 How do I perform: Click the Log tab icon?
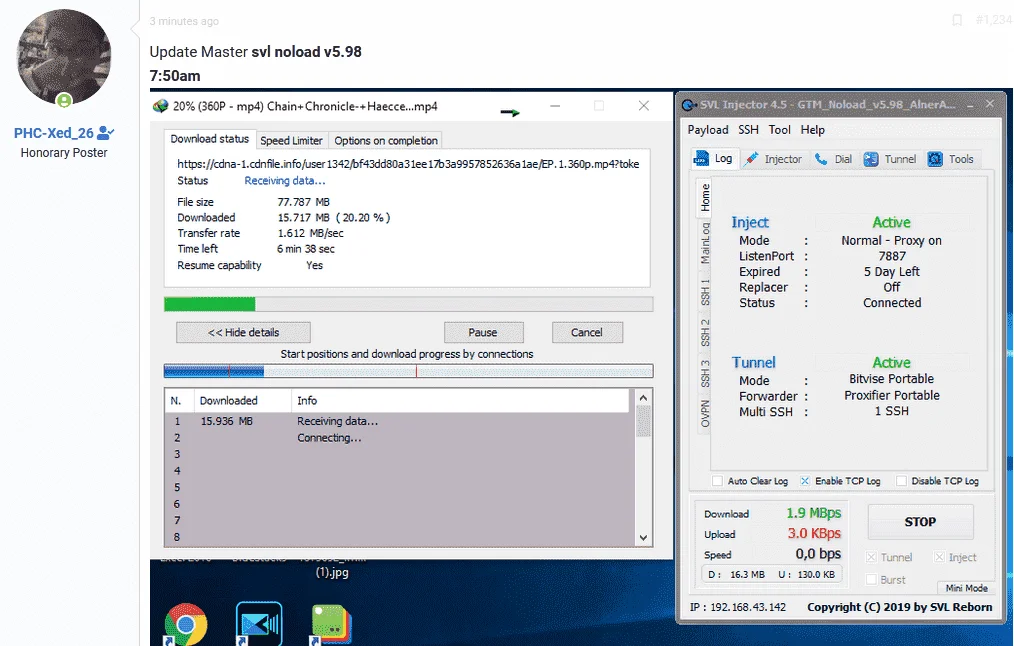pos(701,158)
